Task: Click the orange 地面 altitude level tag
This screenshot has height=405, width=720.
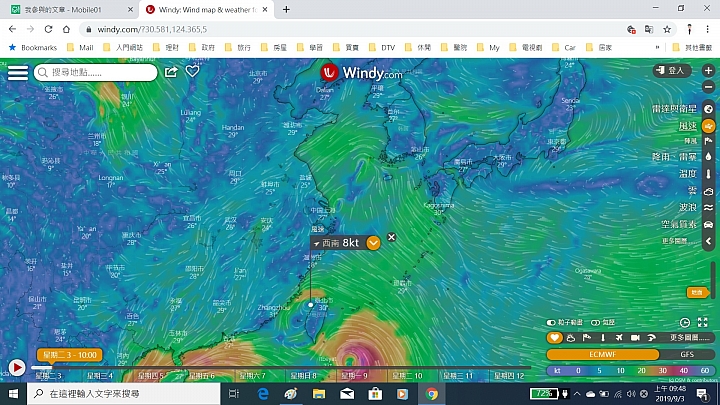Action: [697, 292]
